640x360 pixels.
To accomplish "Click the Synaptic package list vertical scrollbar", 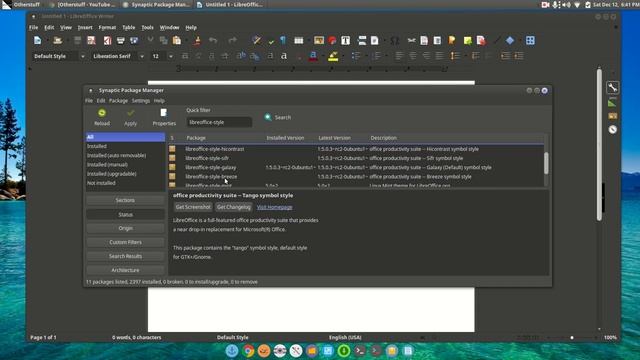I will pos(546,163).
